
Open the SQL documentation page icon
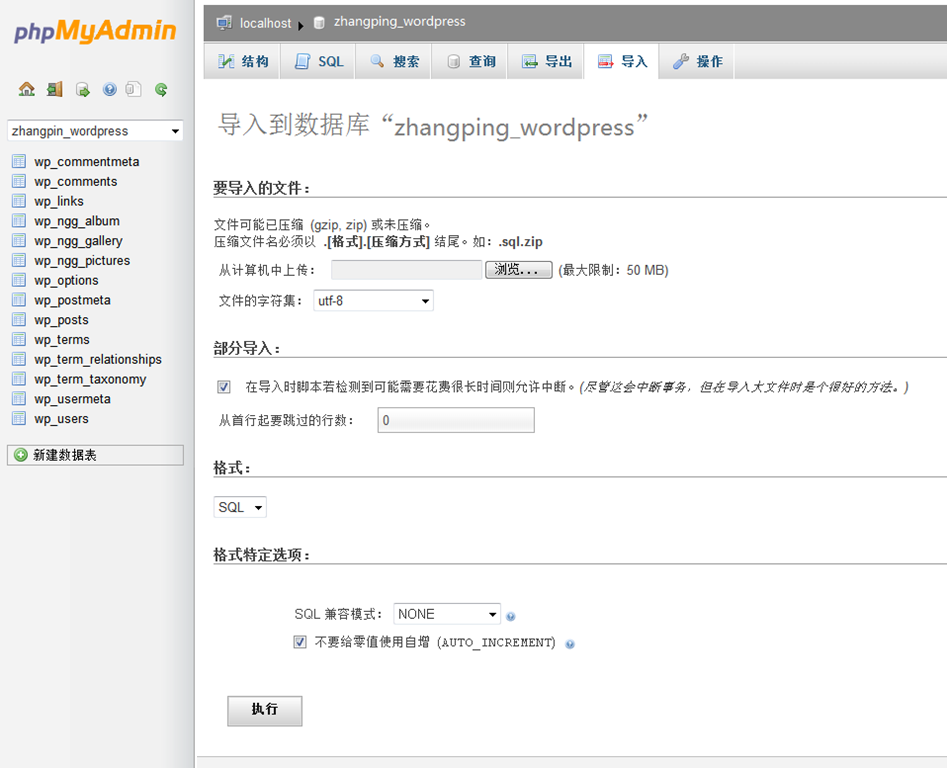[133, 90]
